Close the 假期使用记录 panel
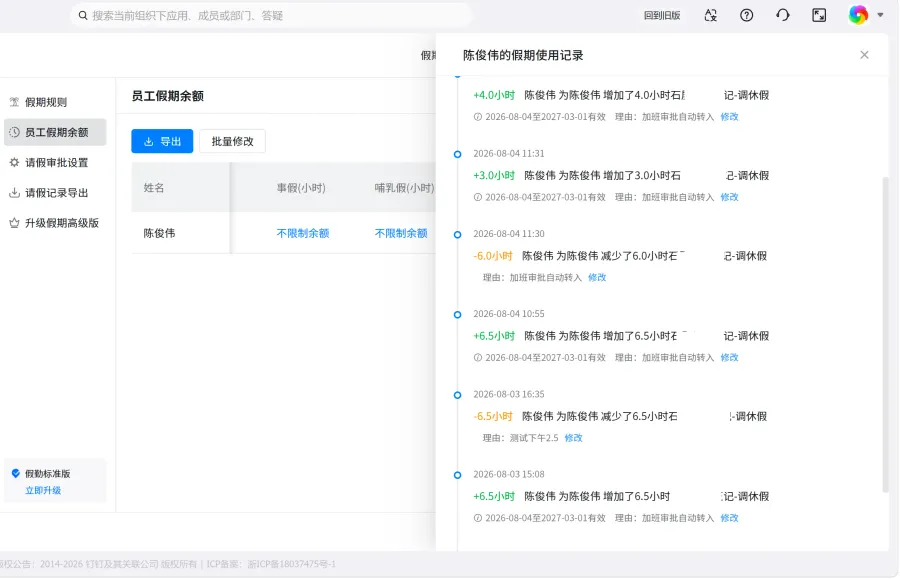Image resolution: width=900 pixels, height=579 pixels. 864,55
